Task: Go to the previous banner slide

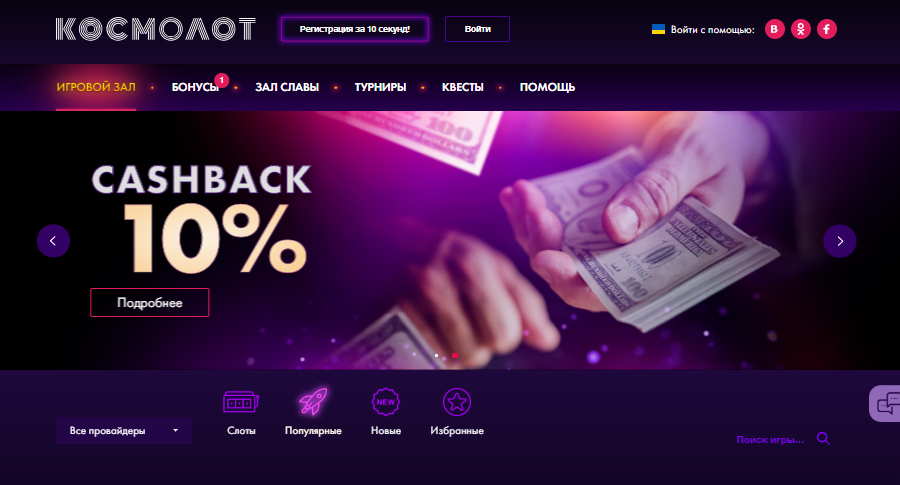Action: pyautogui.click(x=53, y=241)
